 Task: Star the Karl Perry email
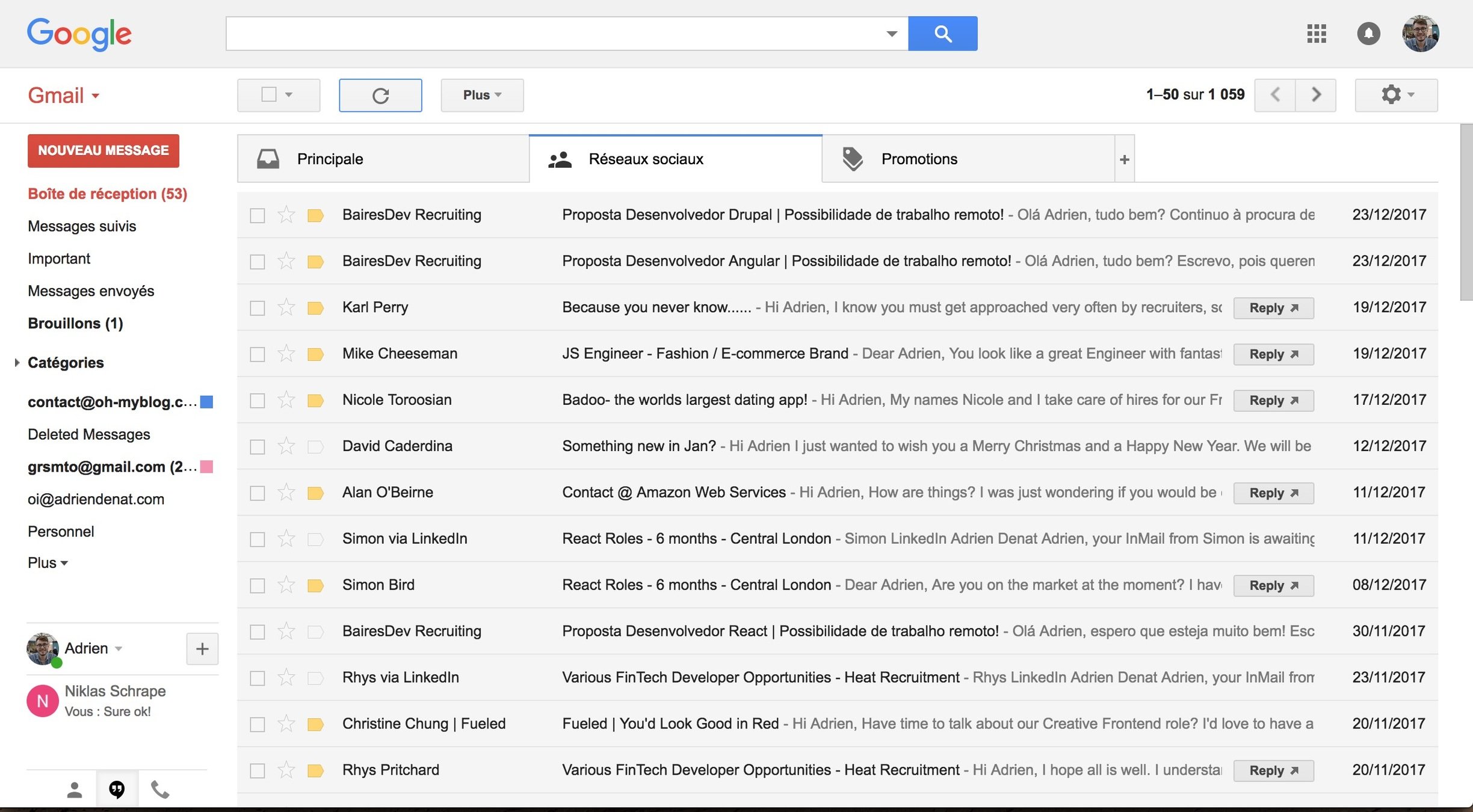[286, 307]
